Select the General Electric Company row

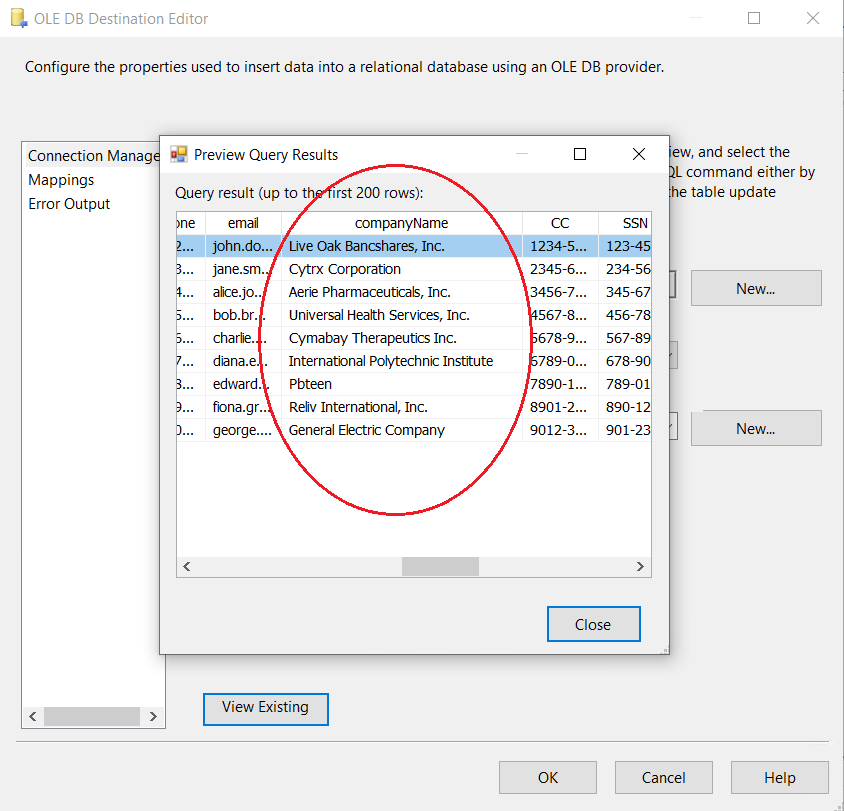(x=366, y=430)
